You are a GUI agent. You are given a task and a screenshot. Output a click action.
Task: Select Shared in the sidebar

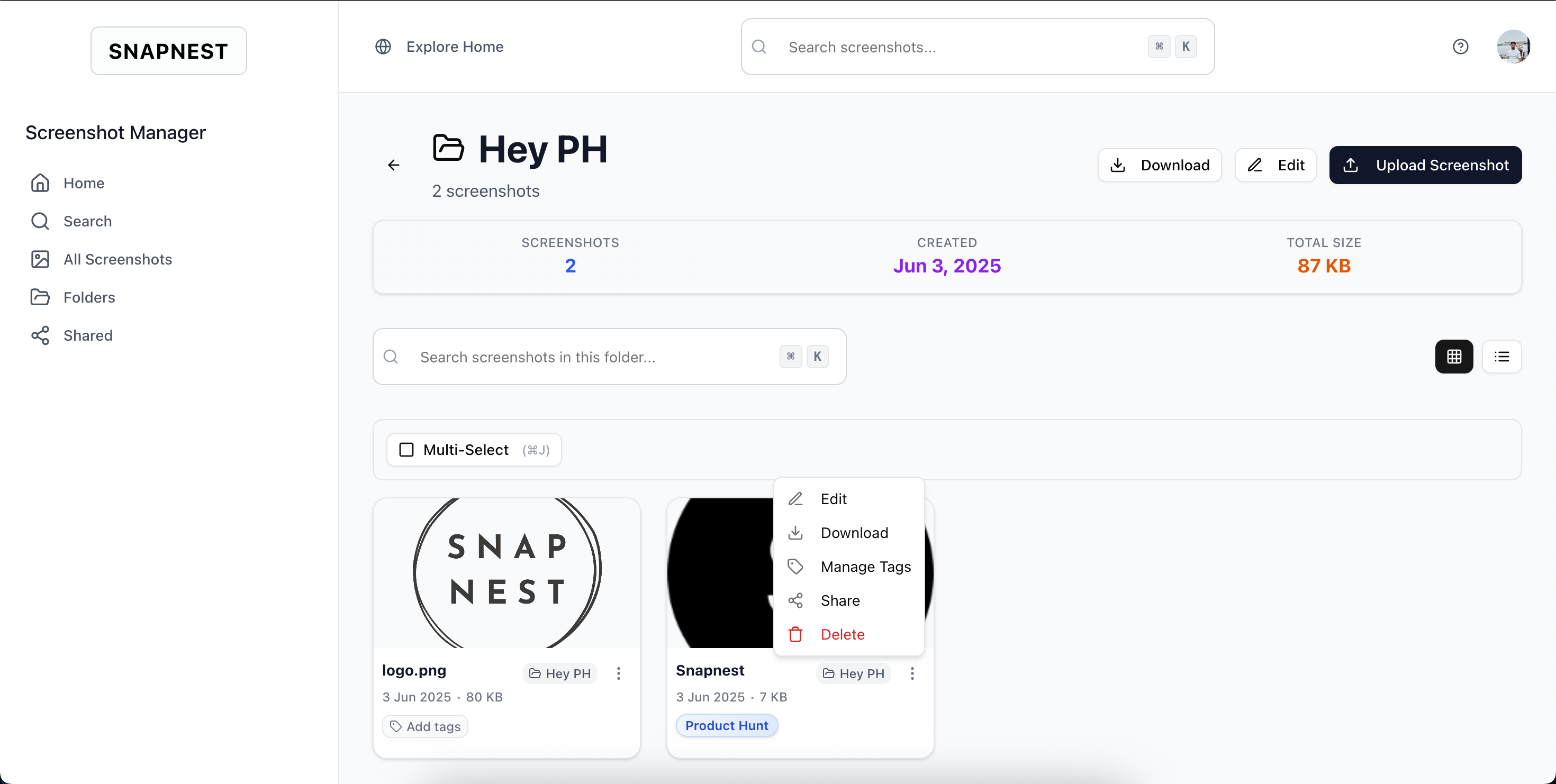click(87, 335)
